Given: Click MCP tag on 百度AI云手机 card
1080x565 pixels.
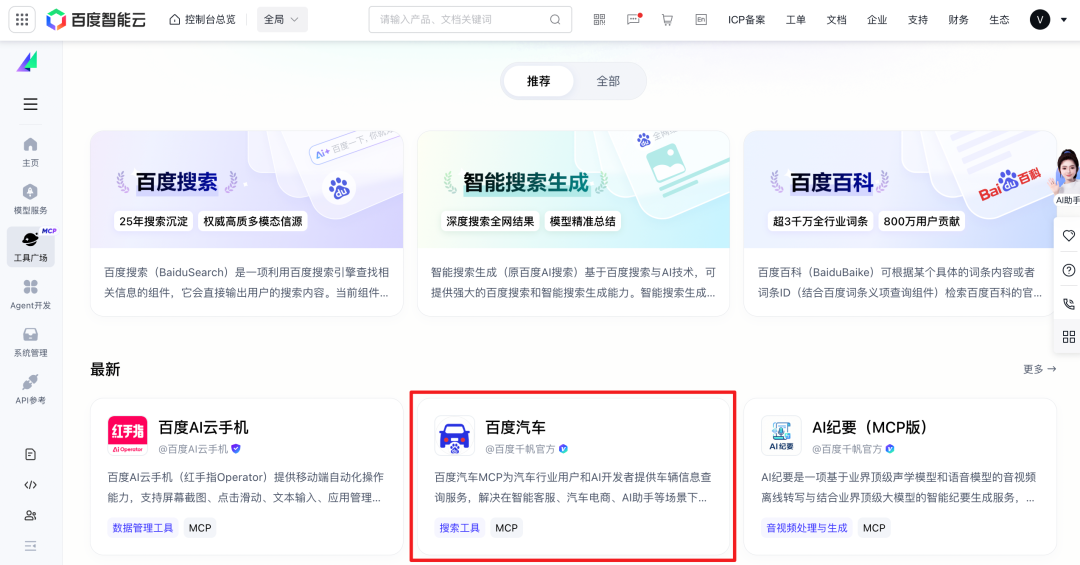Looking at the screenshot, I should [200, 528].
